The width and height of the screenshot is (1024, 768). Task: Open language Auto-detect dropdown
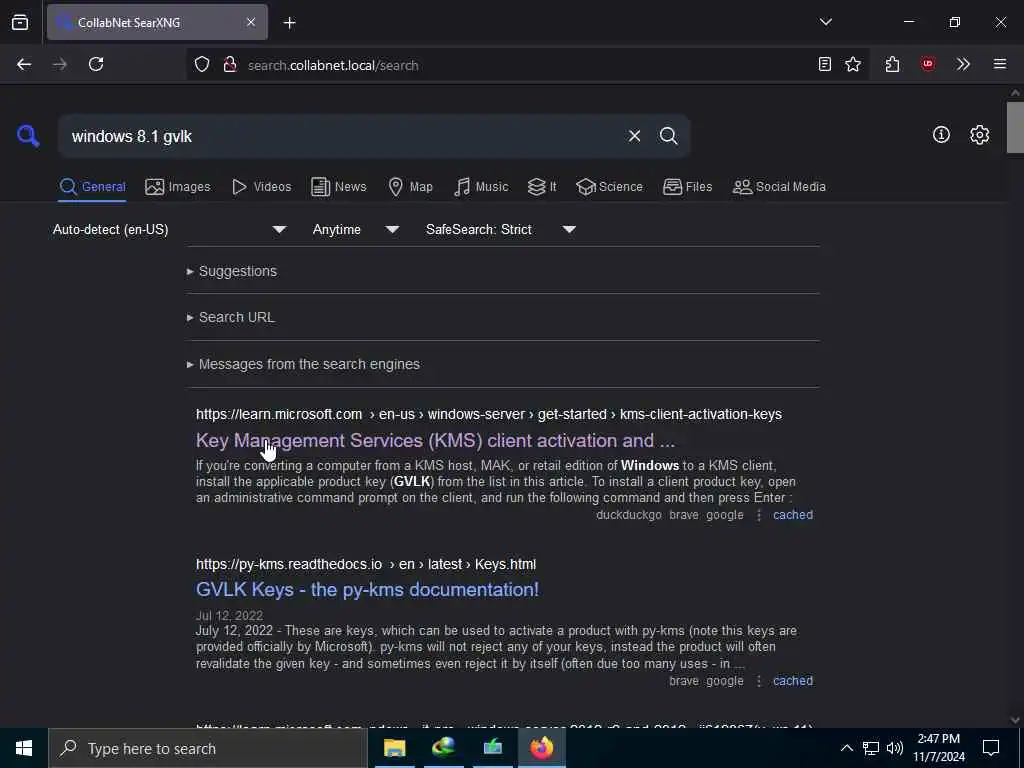(x=170, y=229)
